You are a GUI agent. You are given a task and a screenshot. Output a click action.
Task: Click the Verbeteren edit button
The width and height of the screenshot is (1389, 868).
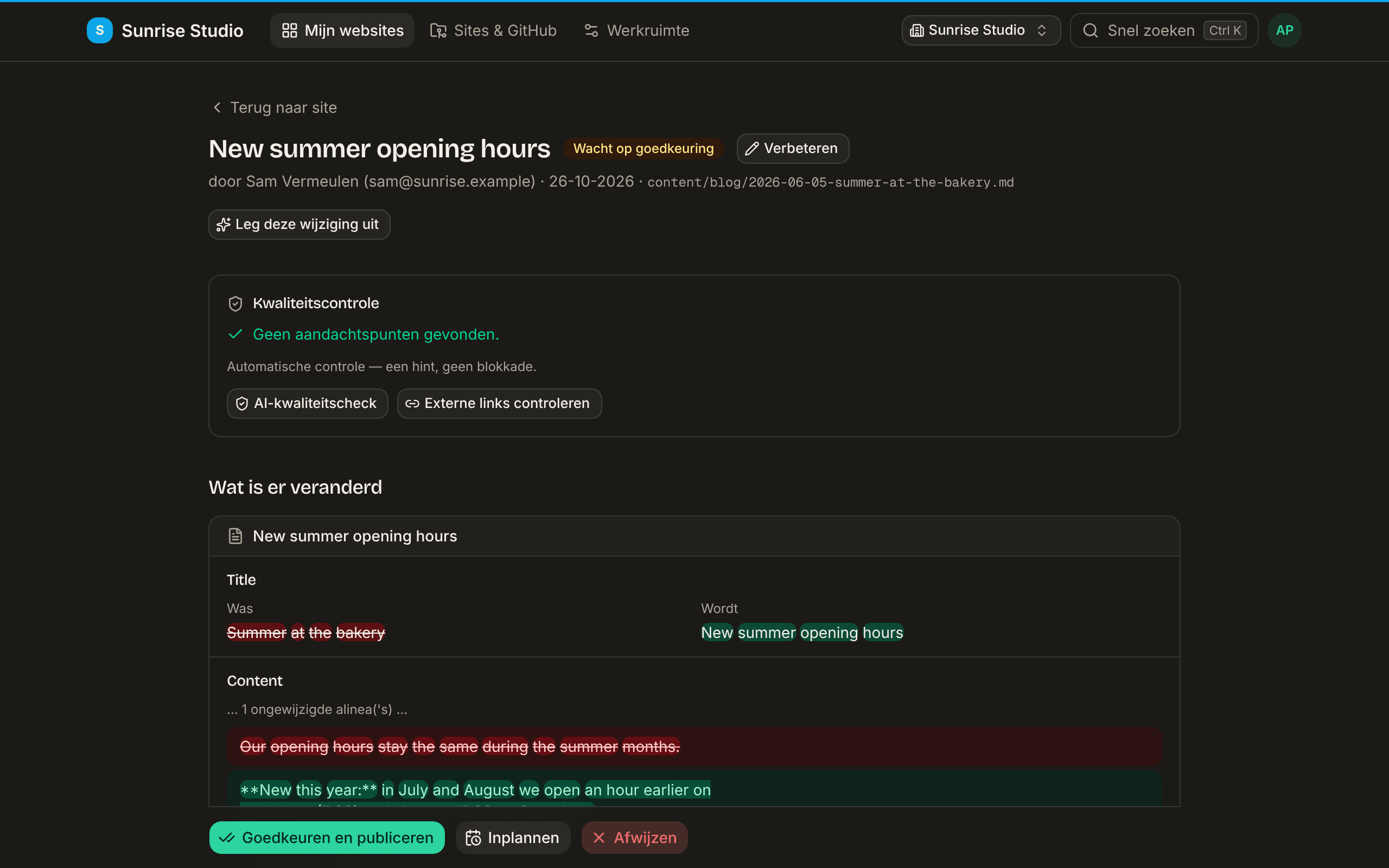click(x=793, y=149)
